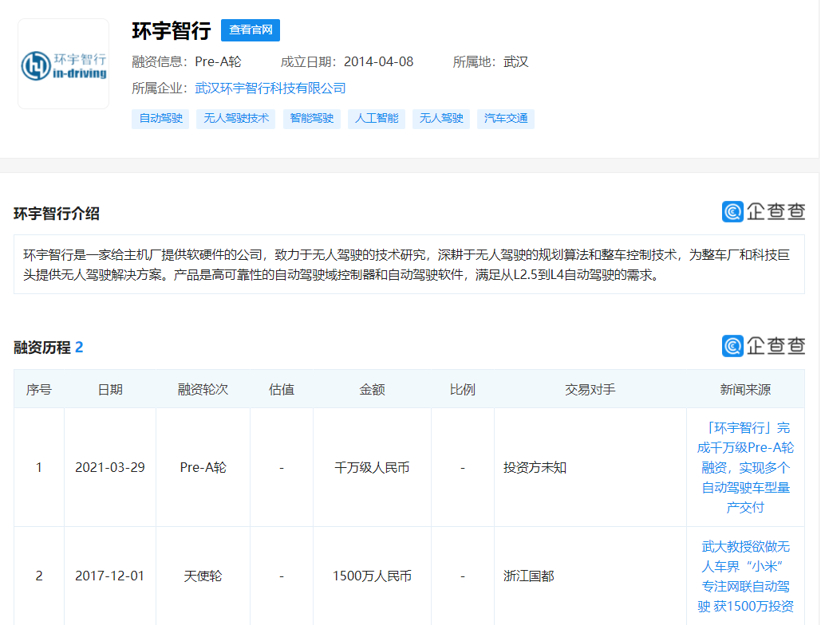820x625 pixels.
Task: Open the 查看官网 official site button
Action: [x=250, y=30]
